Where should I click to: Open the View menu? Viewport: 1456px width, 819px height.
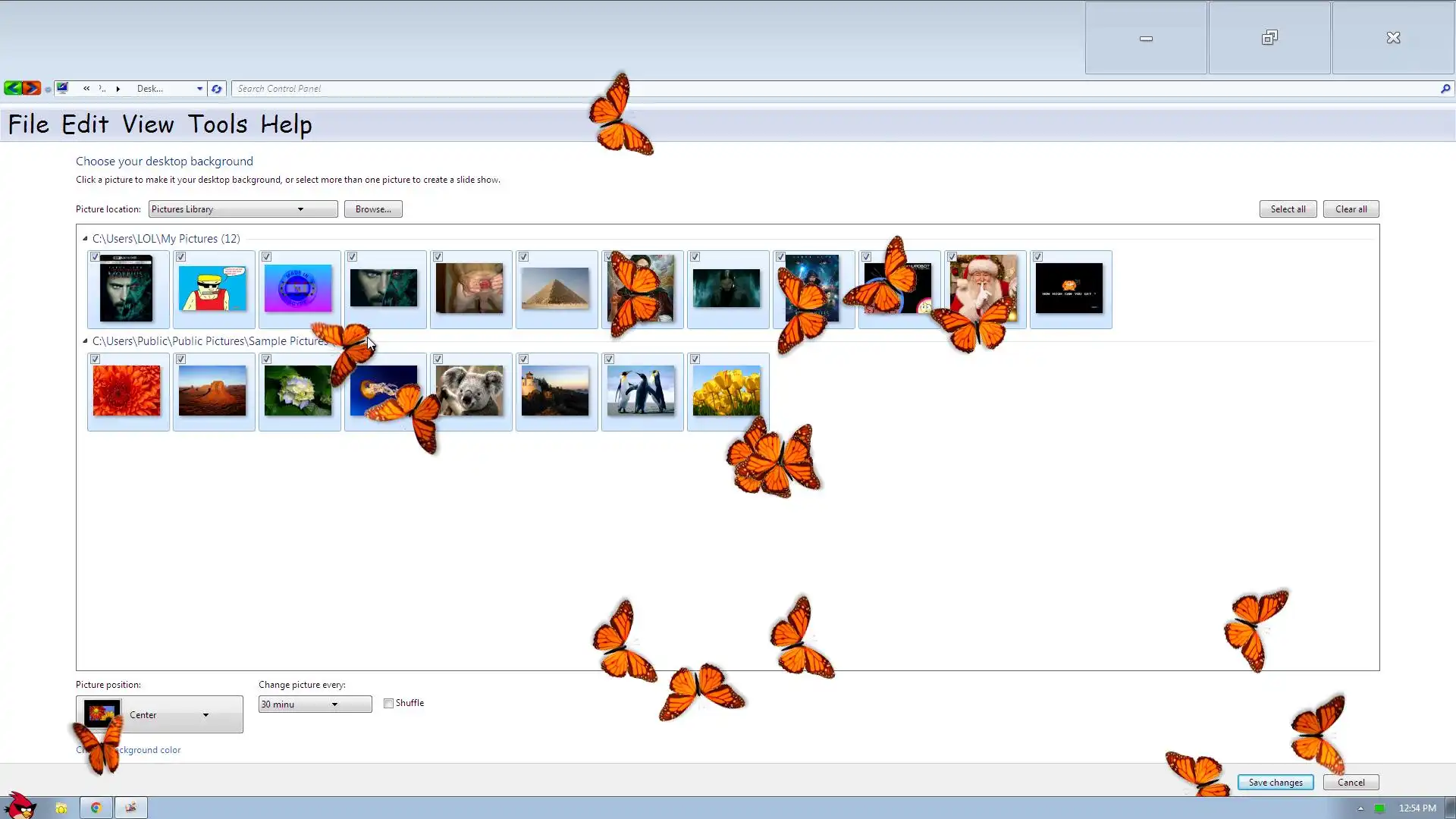[x=148, y=124]
